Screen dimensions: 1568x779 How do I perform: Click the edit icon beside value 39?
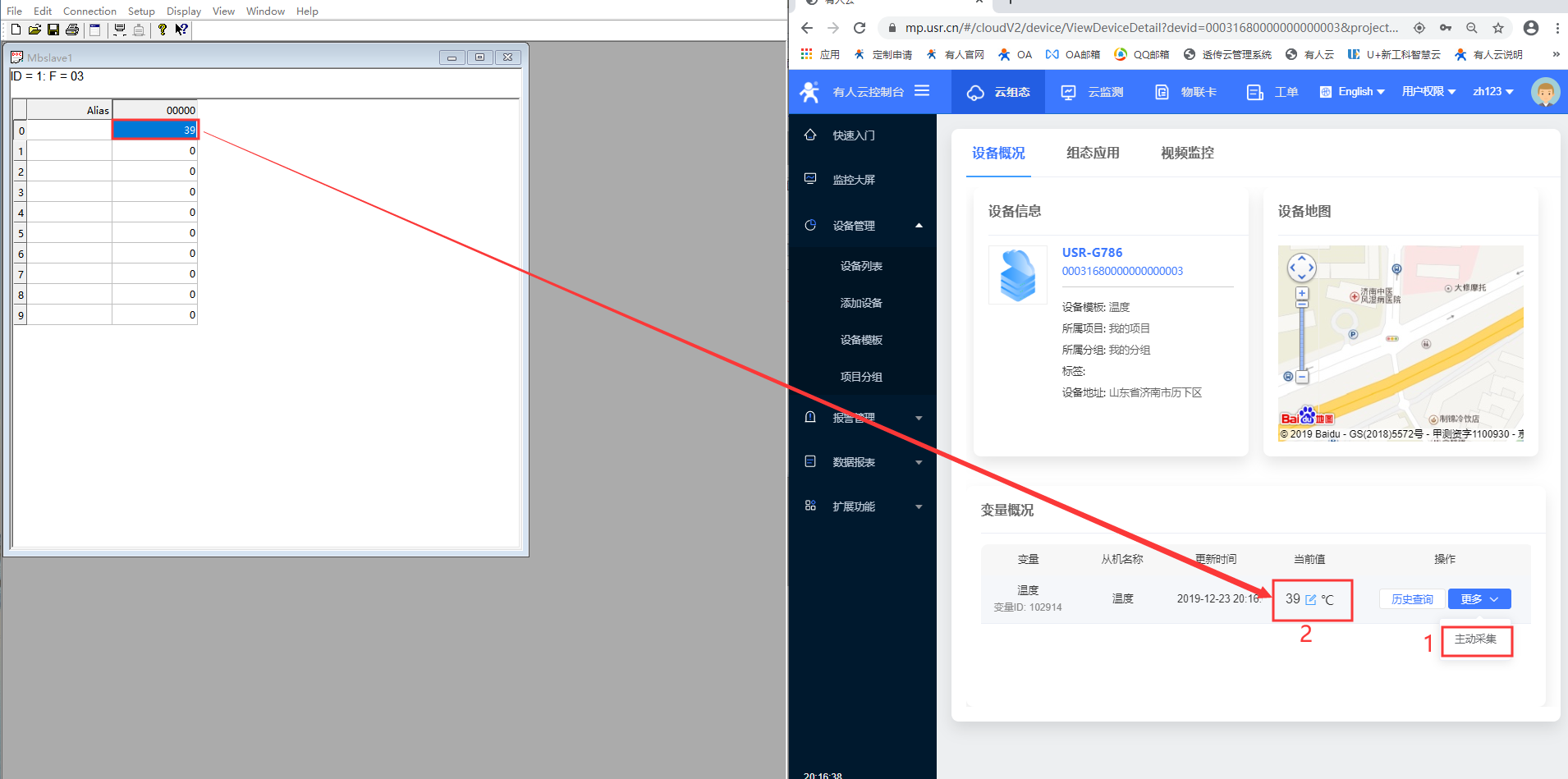tap(1310, 600)
